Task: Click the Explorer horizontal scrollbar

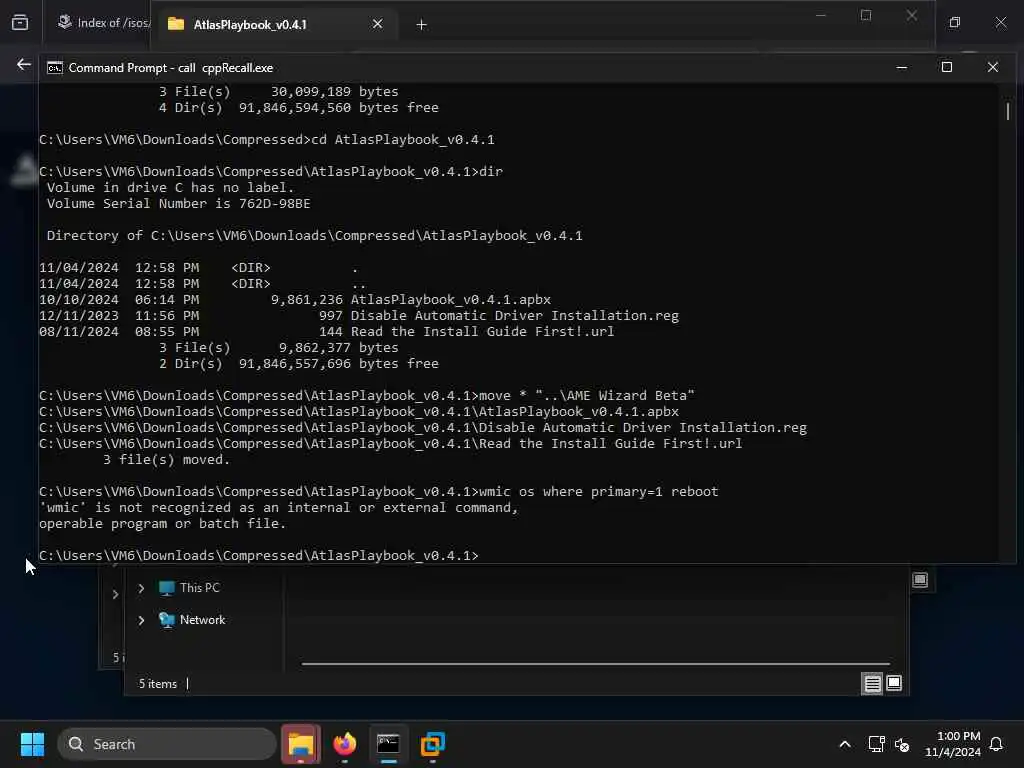Action: [595, 664]
